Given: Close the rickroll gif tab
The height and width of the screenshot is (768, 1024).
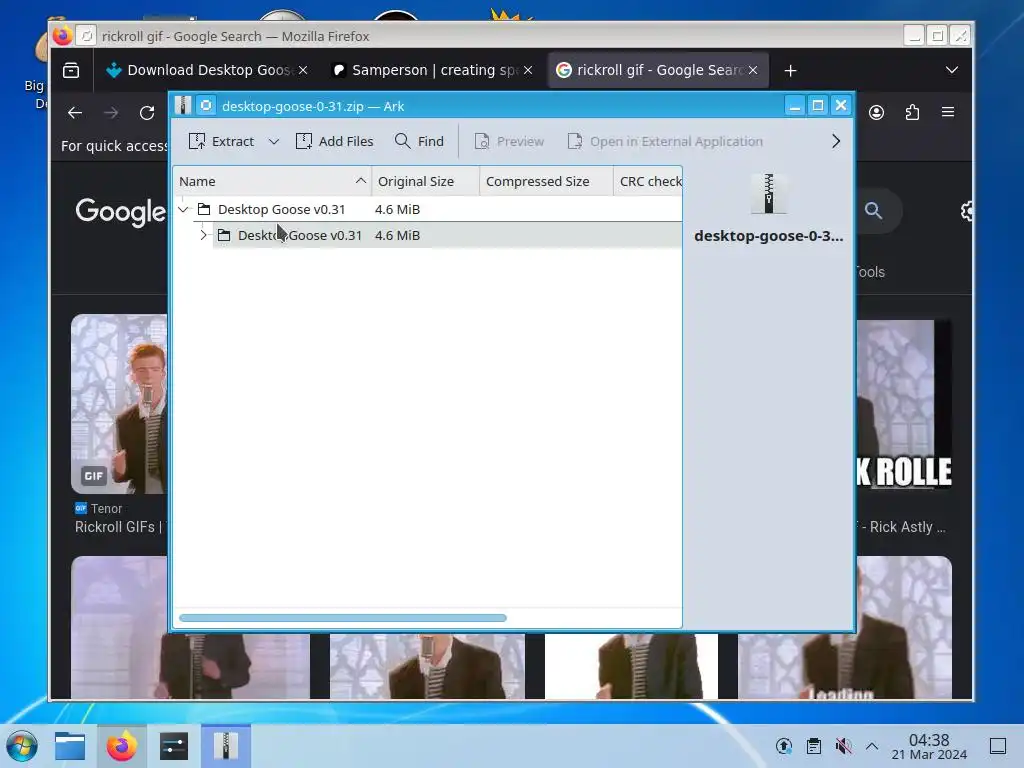Looking at the screenshot, I should (753, 70).
